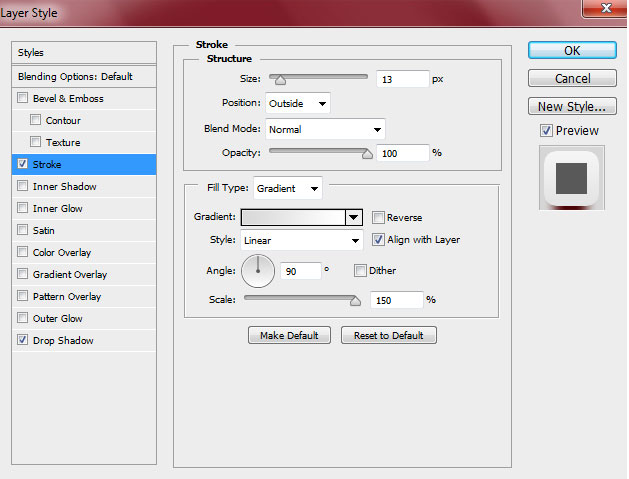The height and width of the screenshot is (479, 629).
Task: Select the Bevel & Emboss label
Action: click(68, 98)
